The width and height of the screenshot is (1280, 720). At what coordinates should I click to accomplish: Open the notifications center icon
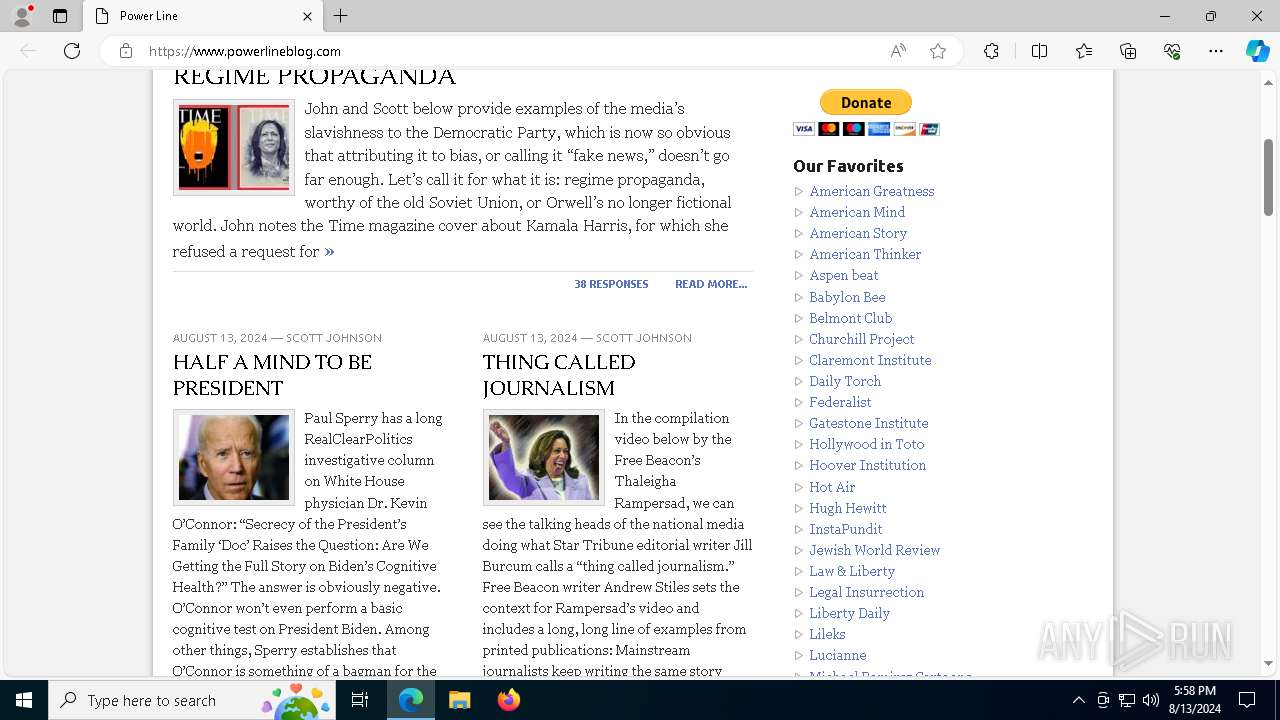[1247, 700]
